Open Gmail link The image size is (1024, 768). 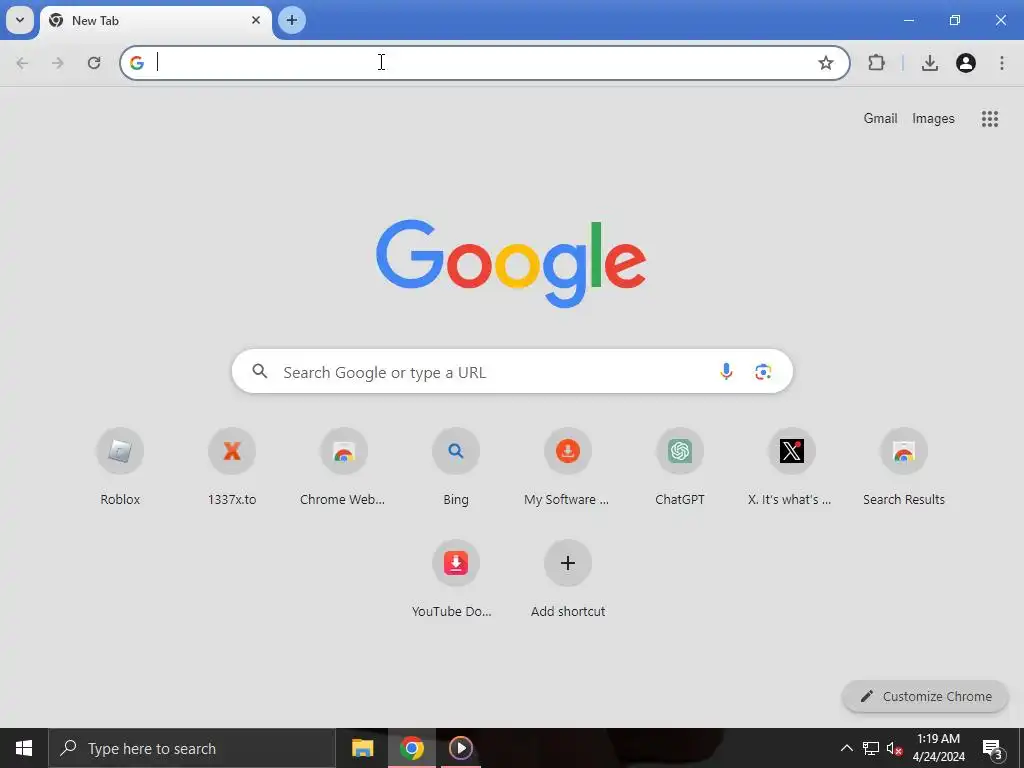point(880,118)
